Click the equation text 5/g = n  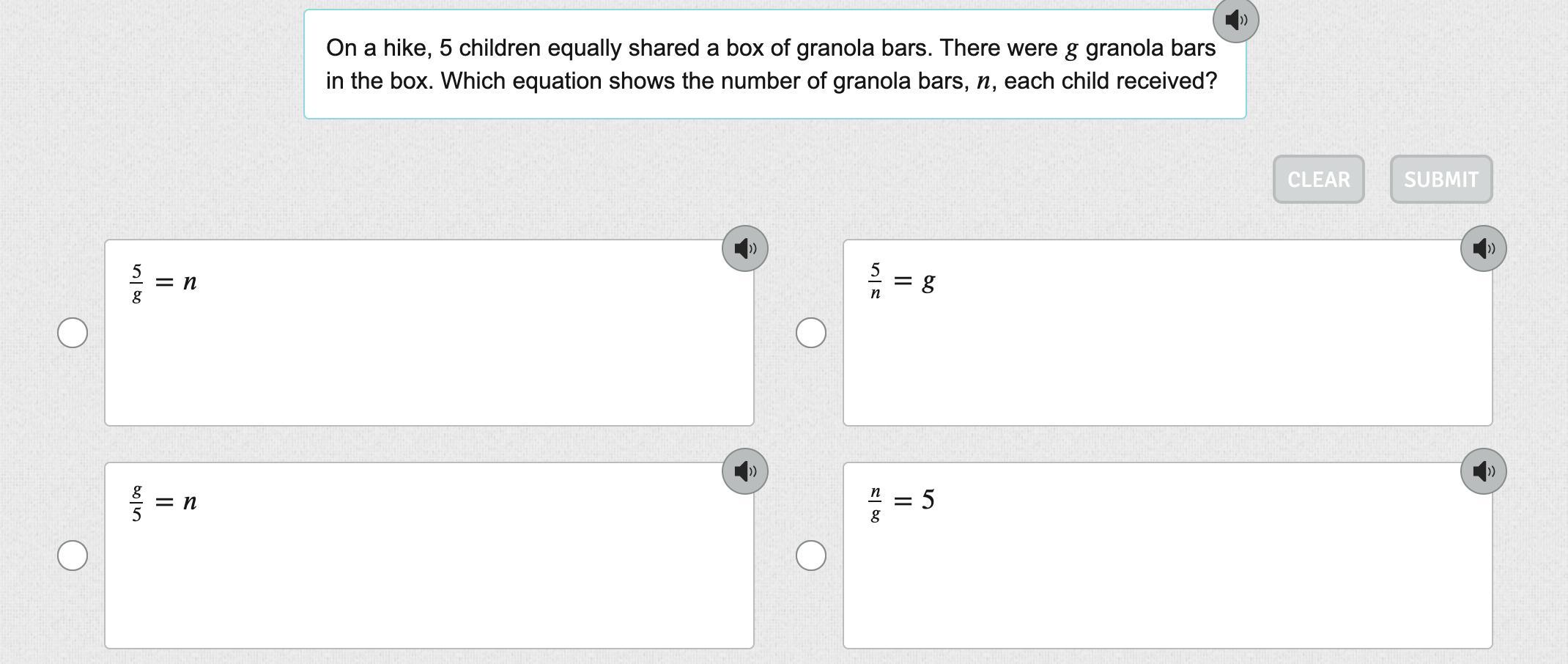(x=164, y=282)
